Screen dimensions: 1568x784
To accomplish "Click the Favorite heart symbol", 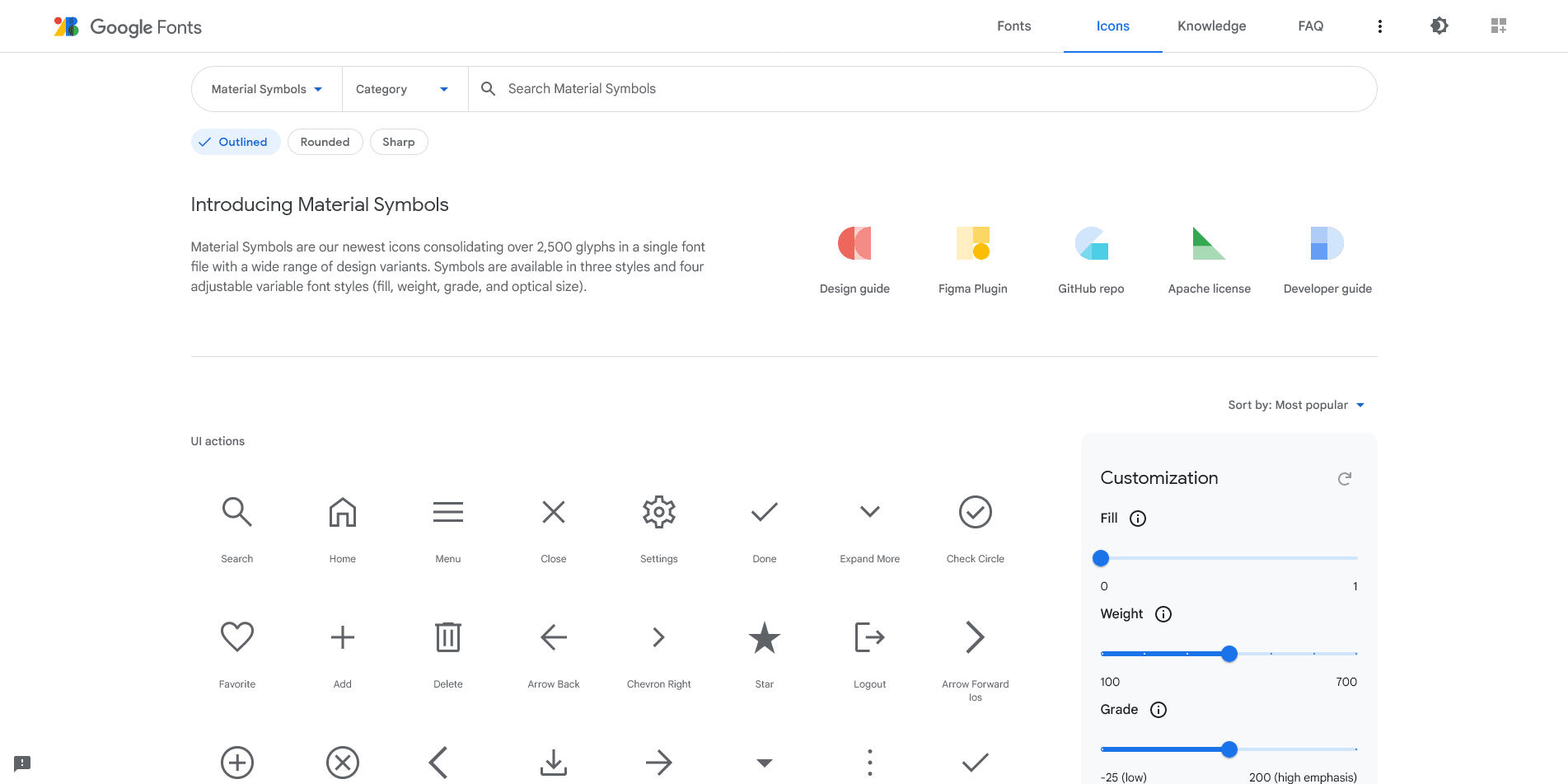I will pyautogui.click(x=236, y=636).
